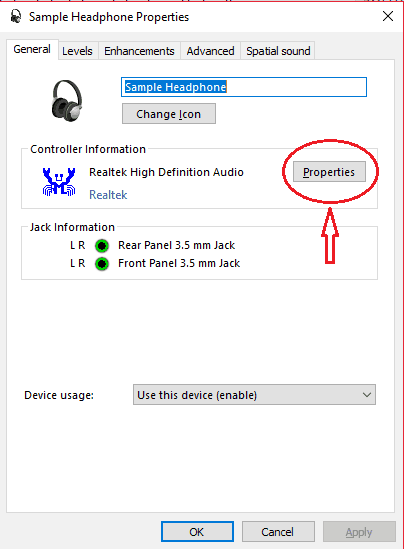Click the Apply button
Viewport: 404px width, 549px height.
click(359, 532)
